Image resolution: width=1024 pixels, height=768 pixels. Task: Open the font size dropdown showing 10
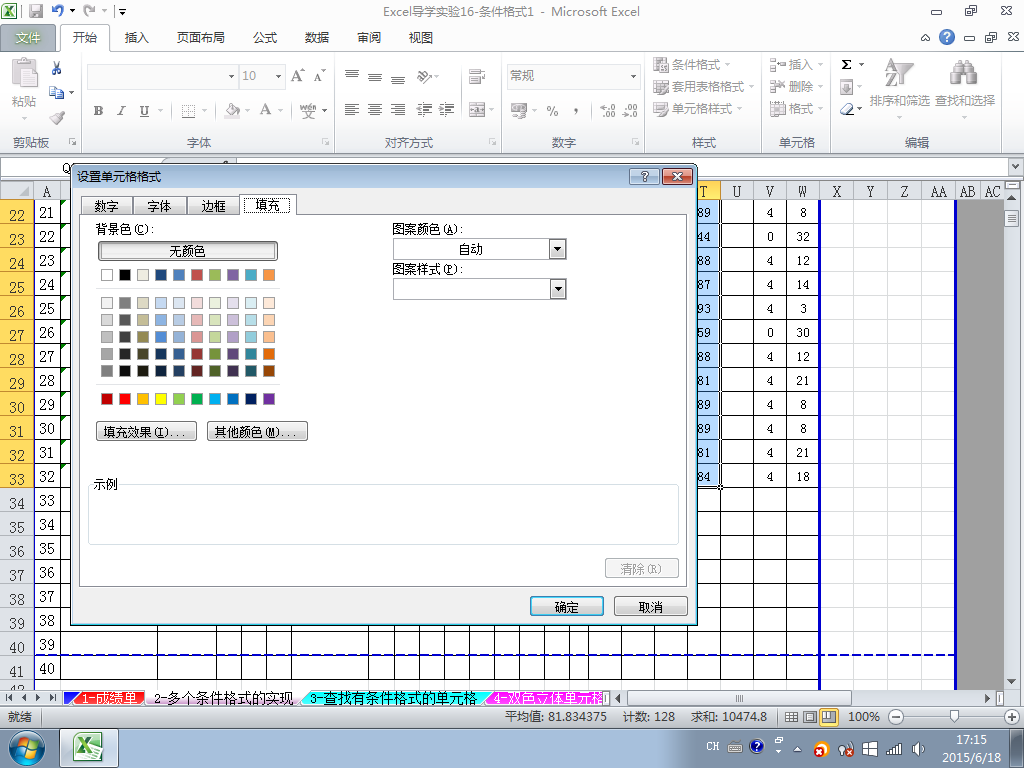pos(278,76)
